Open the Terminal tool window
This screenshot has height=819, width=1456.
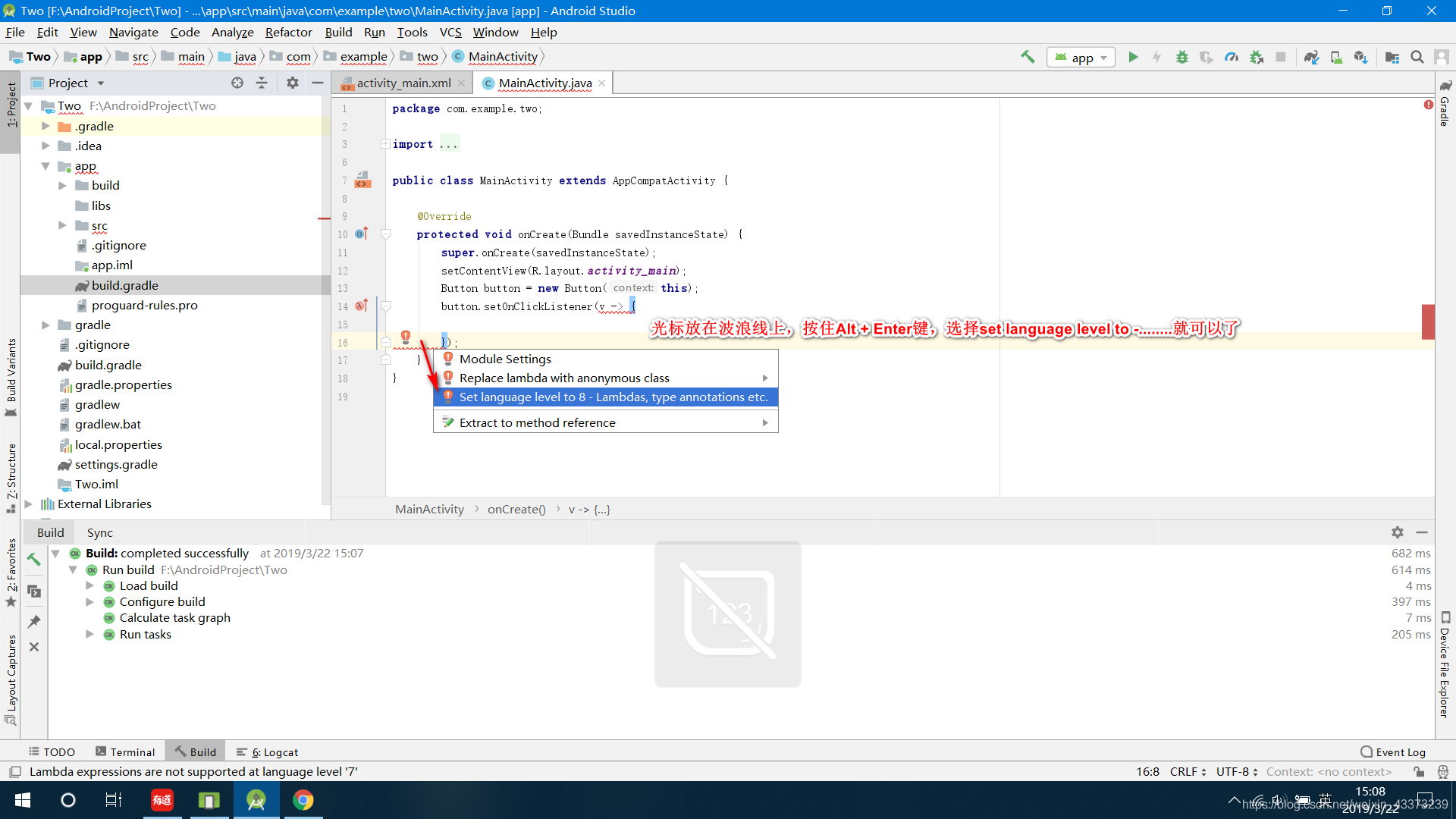coord(125,752)
